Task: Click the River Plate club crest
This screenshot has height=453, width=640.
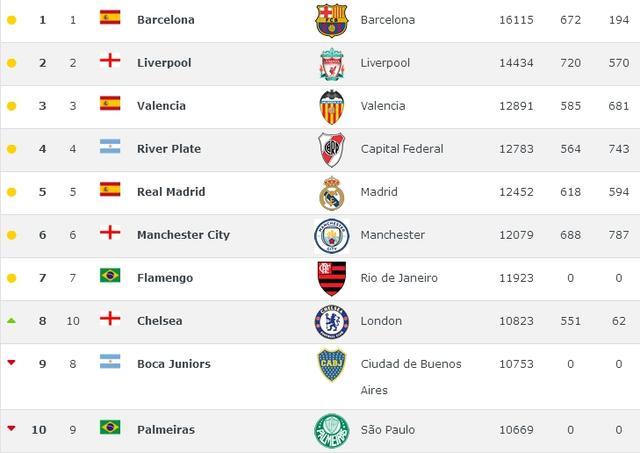Action: (x=331, y=149)
